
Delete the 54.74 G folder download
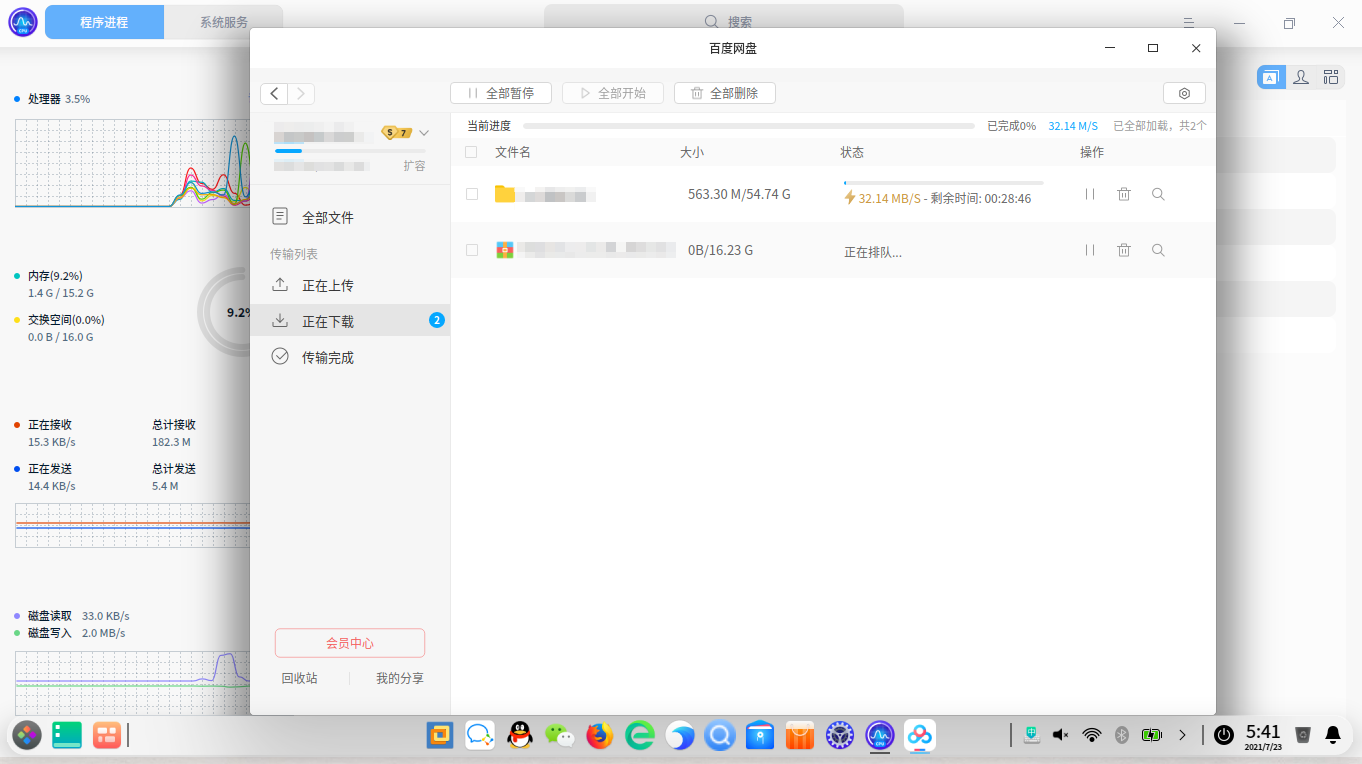[x=1124, y=194]
